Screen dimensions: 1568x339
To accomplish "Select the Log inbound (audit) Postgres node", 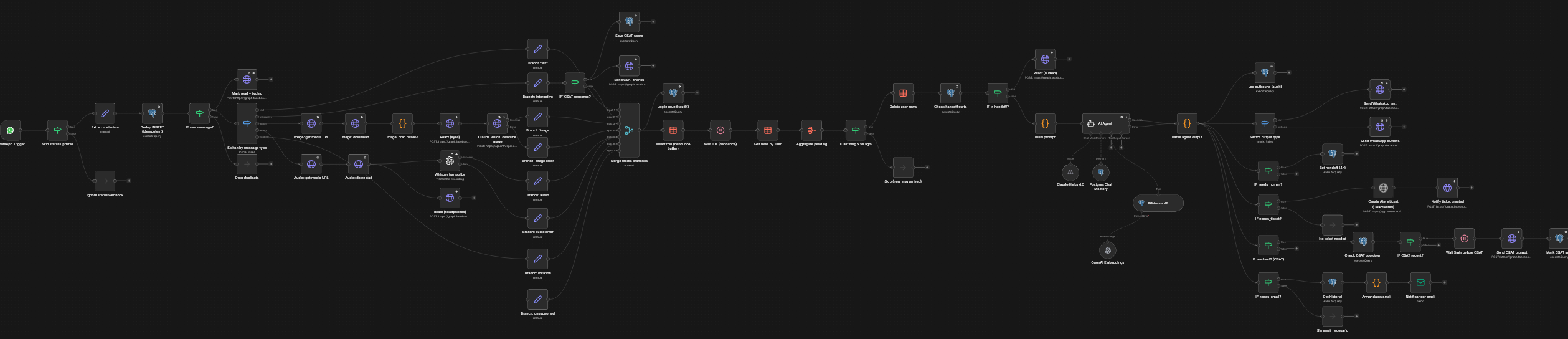I will point(673,93).
